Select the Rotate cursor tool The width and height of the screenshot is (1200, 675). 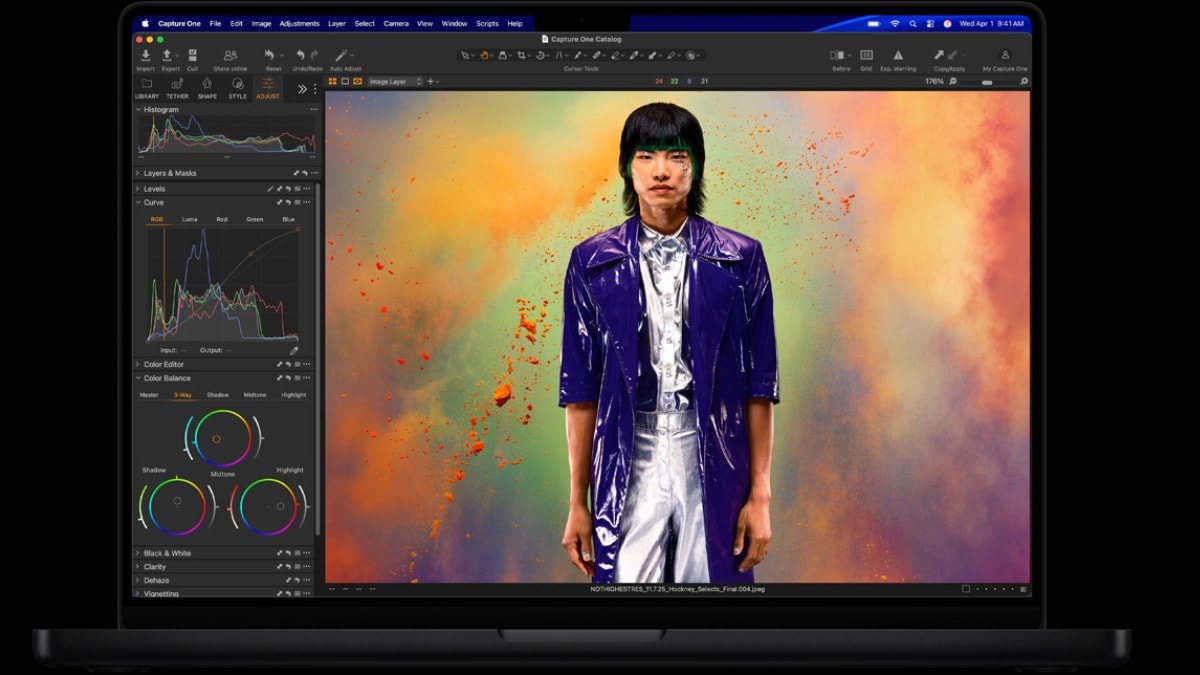click(x=541, y=55)
